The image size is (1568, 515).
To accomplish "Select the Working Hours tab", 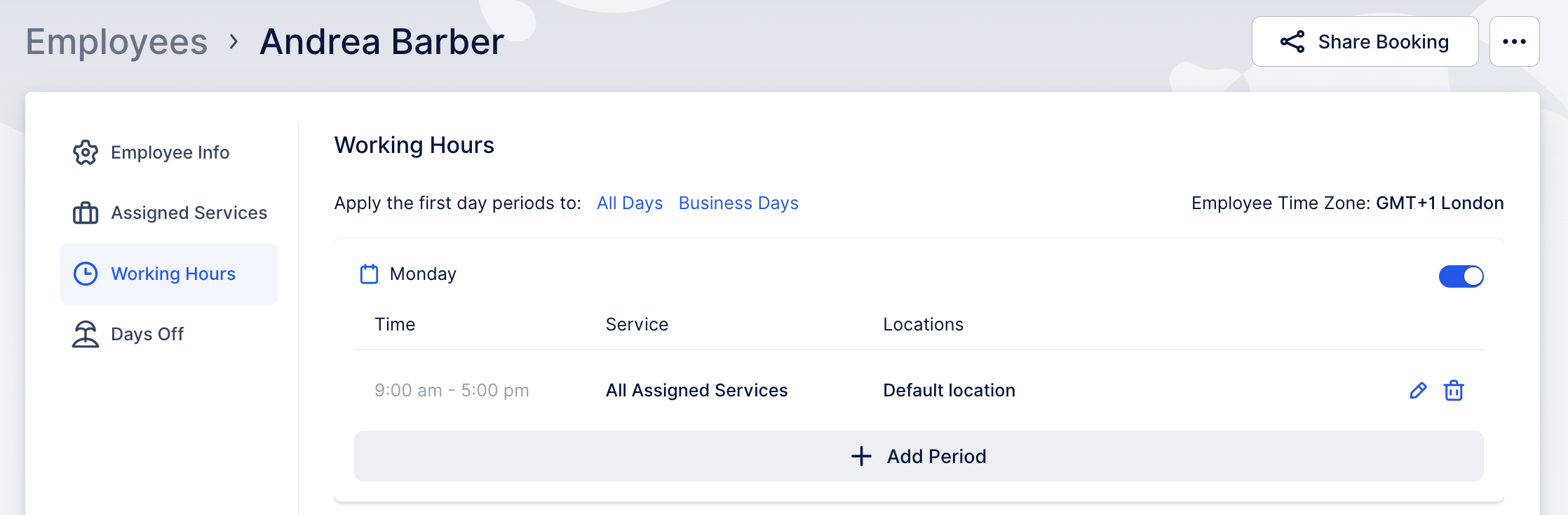I will (173, 274).
